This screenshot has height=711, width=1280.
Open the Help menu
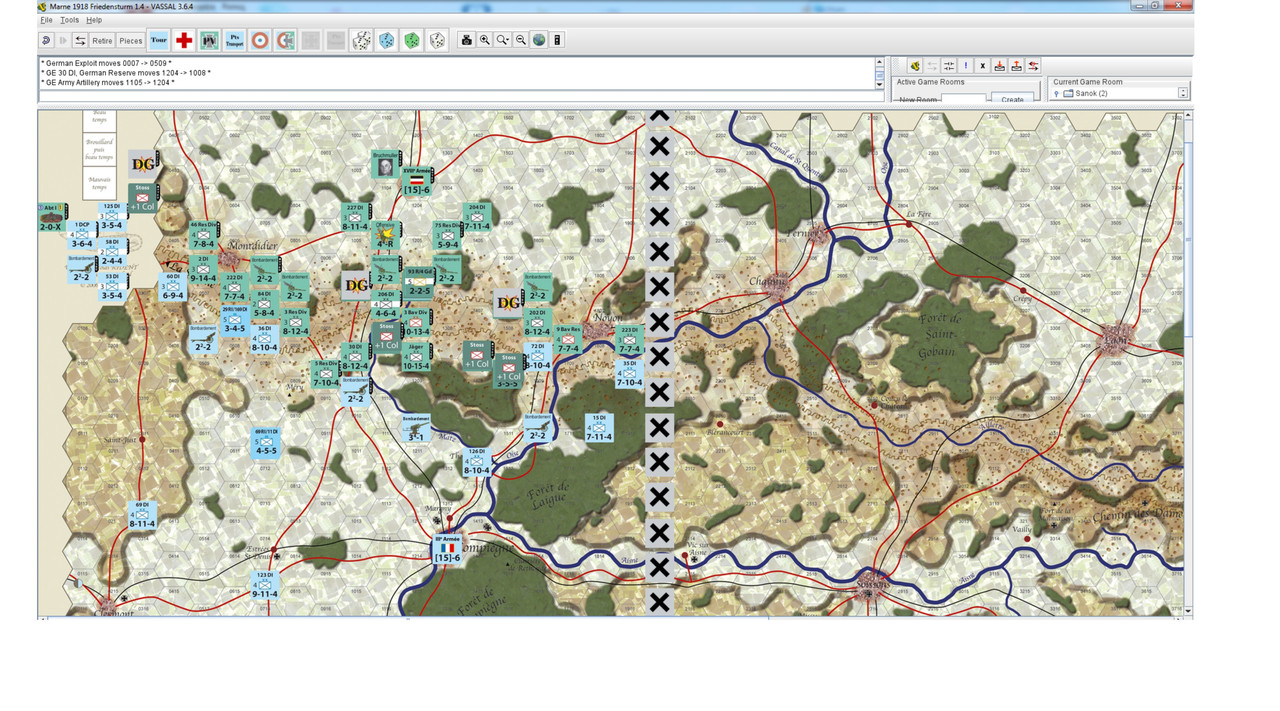click(x=94, y=20)
